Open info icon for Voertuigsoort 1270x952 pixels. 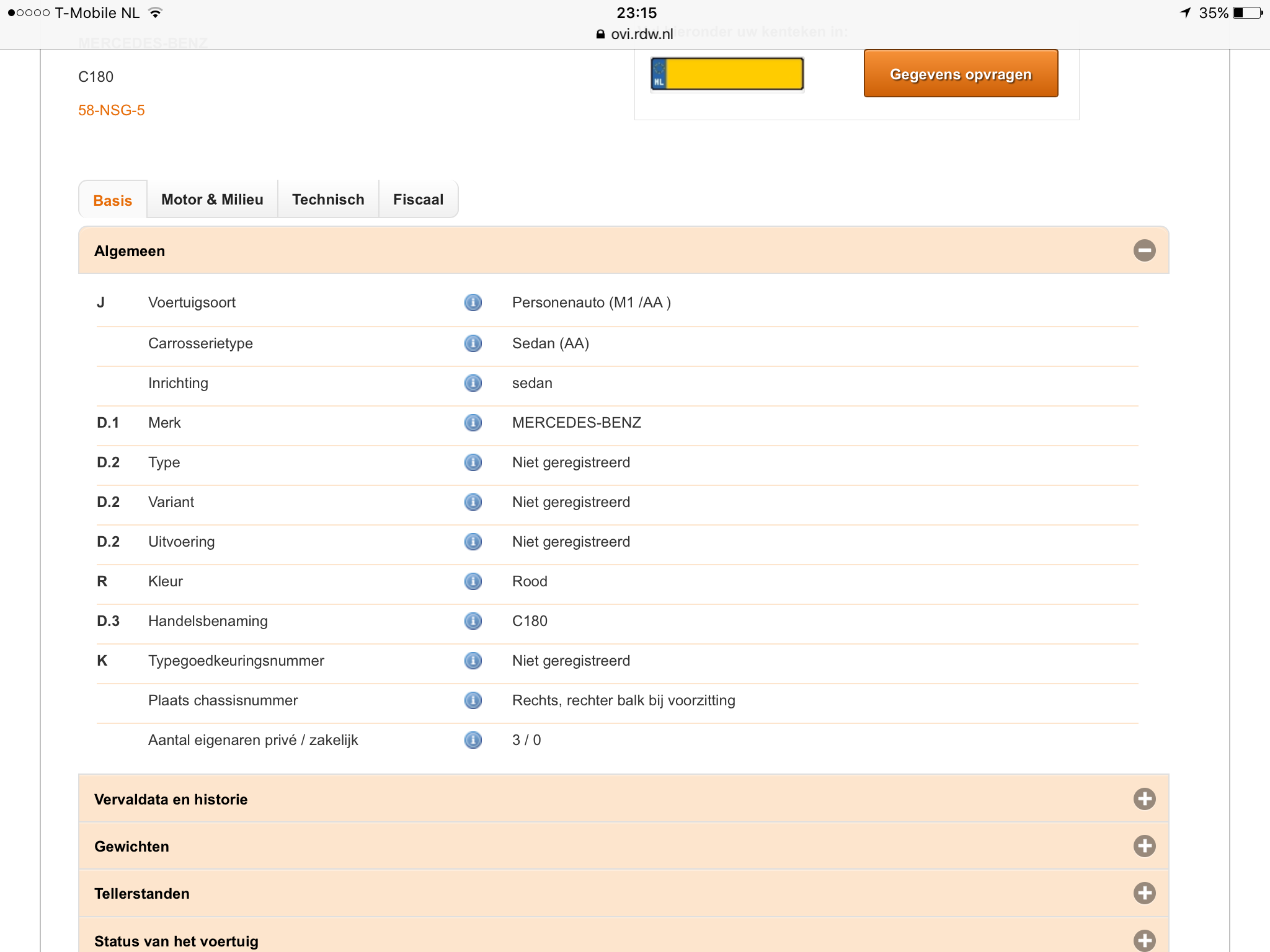point(473,302)
